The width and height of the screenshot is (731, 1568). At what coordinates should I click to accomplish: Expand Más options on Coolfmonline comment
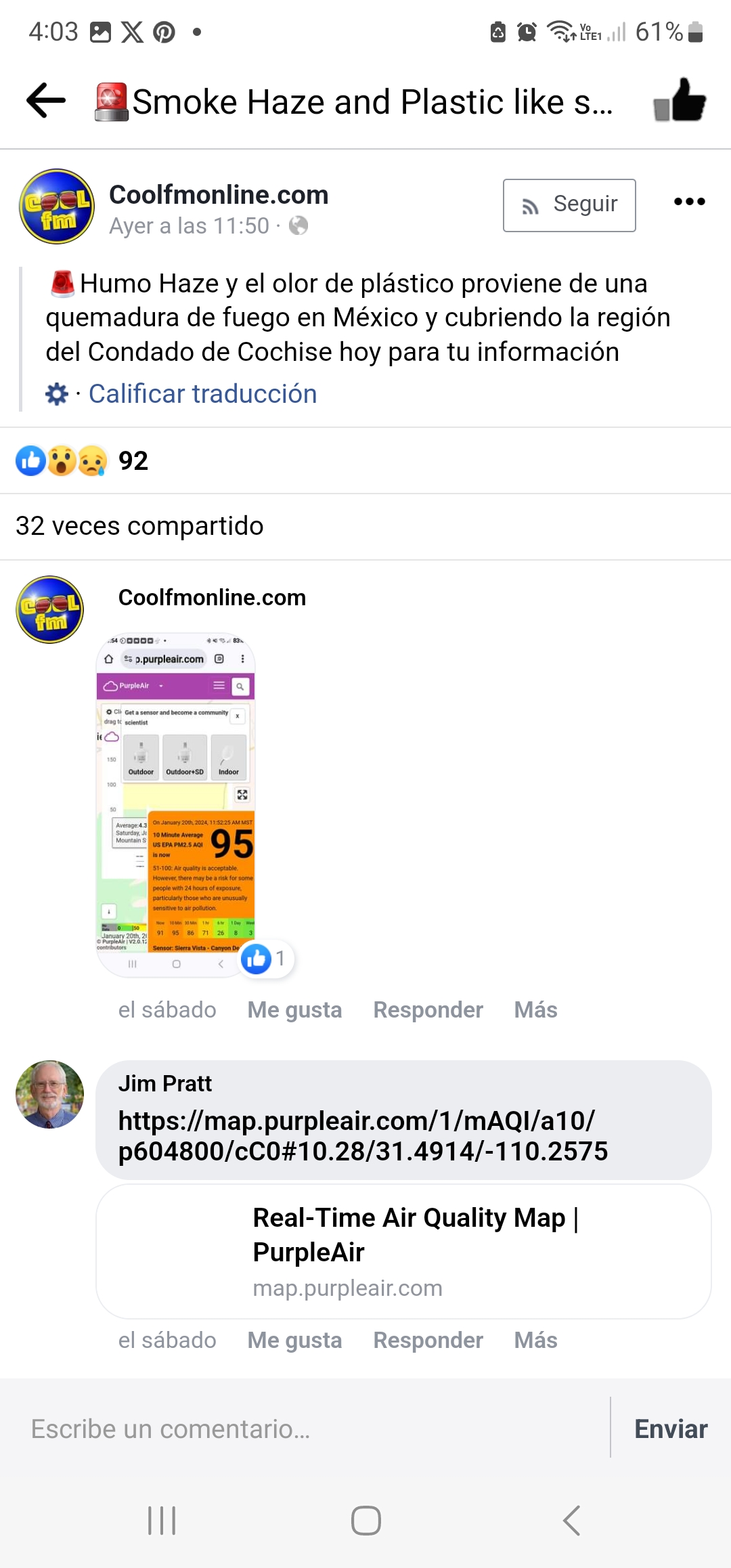[x=535, y=1009]
